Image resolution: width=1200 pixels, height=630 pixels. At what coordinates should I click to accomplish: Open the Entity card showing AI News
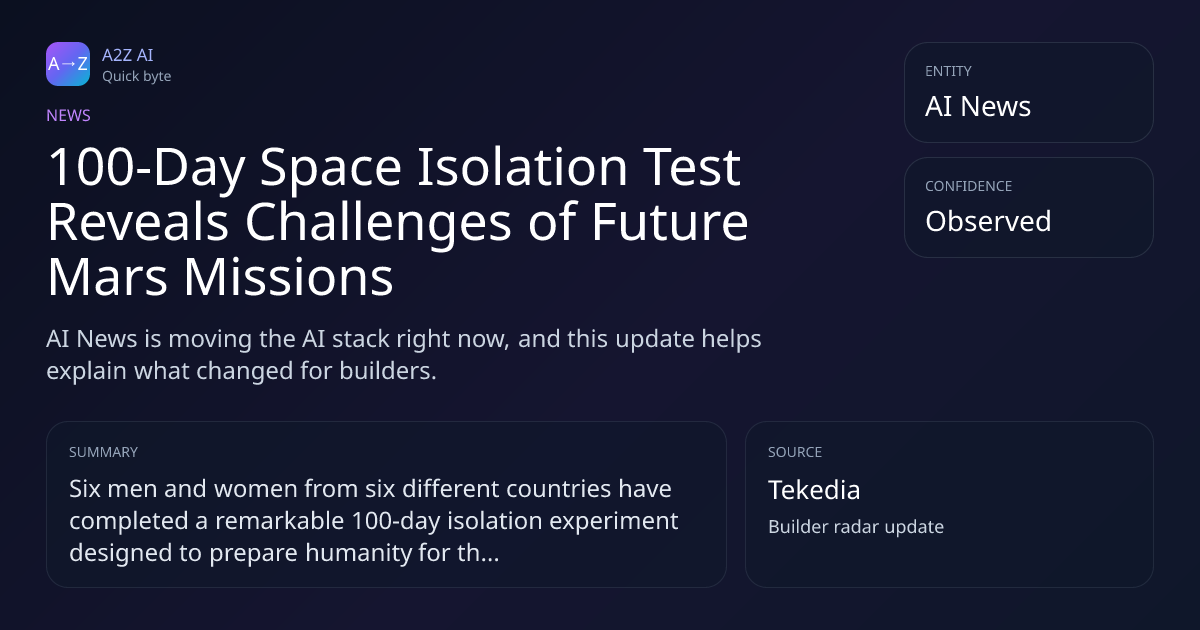[x=1028, y=92]
